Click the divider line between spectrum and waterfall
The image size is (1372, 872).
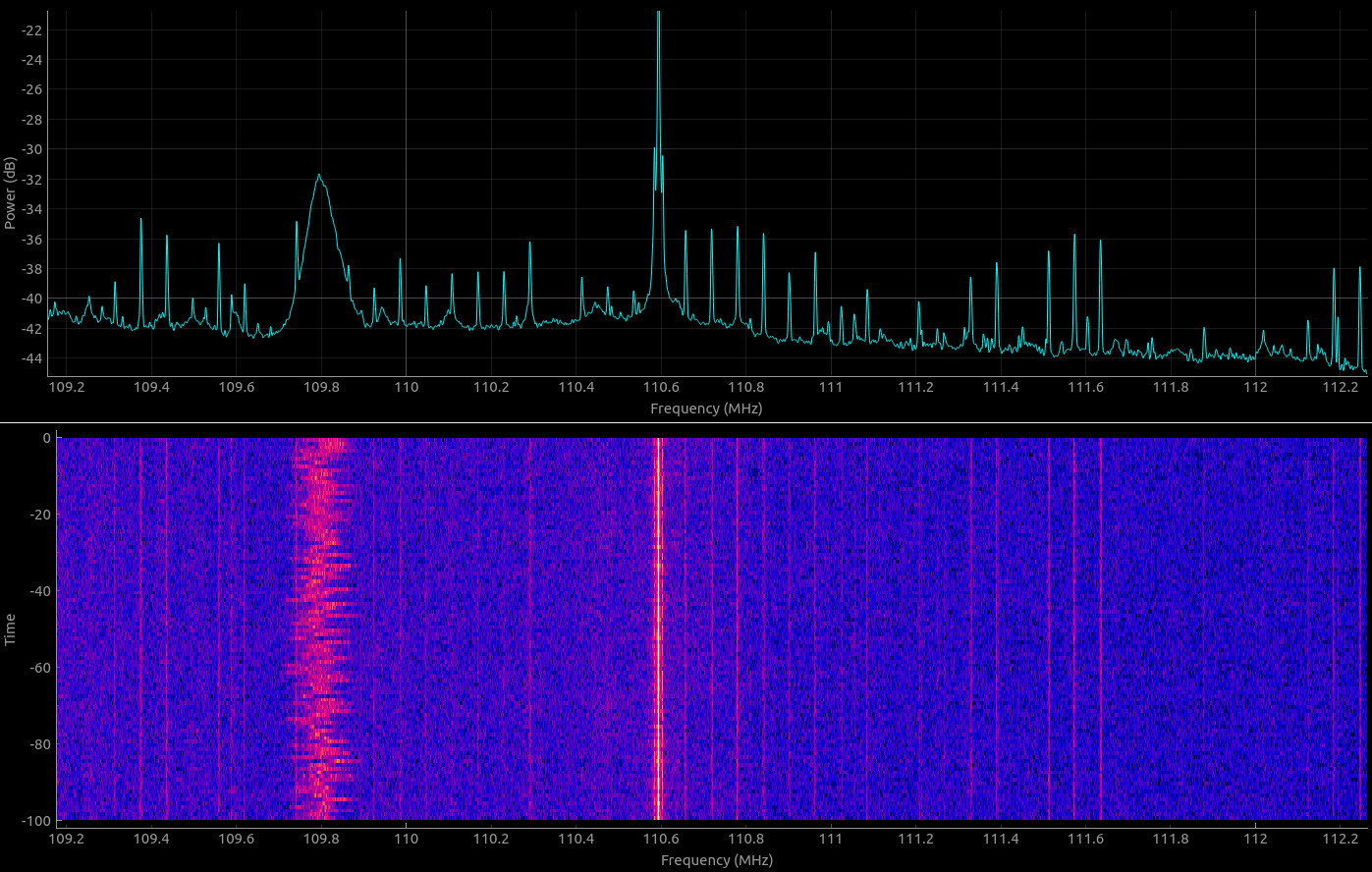pos(686,423)
